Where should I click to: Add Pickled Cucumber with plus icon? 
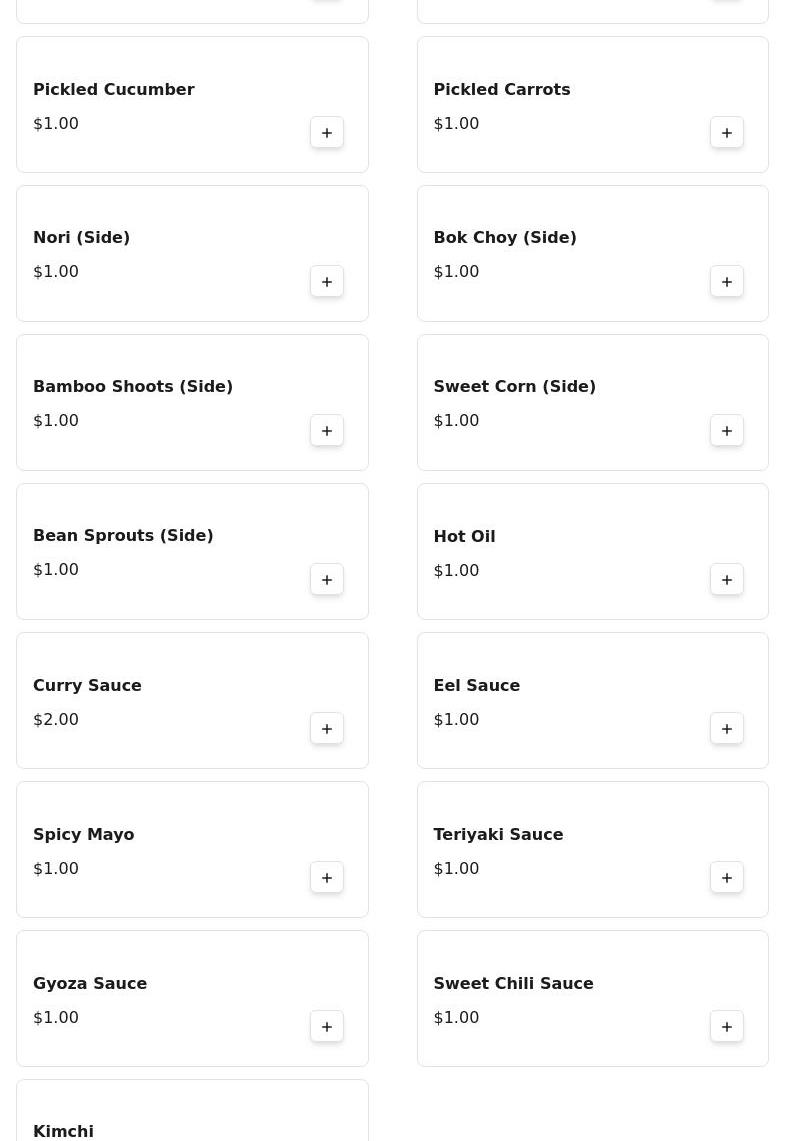[327, 133]
